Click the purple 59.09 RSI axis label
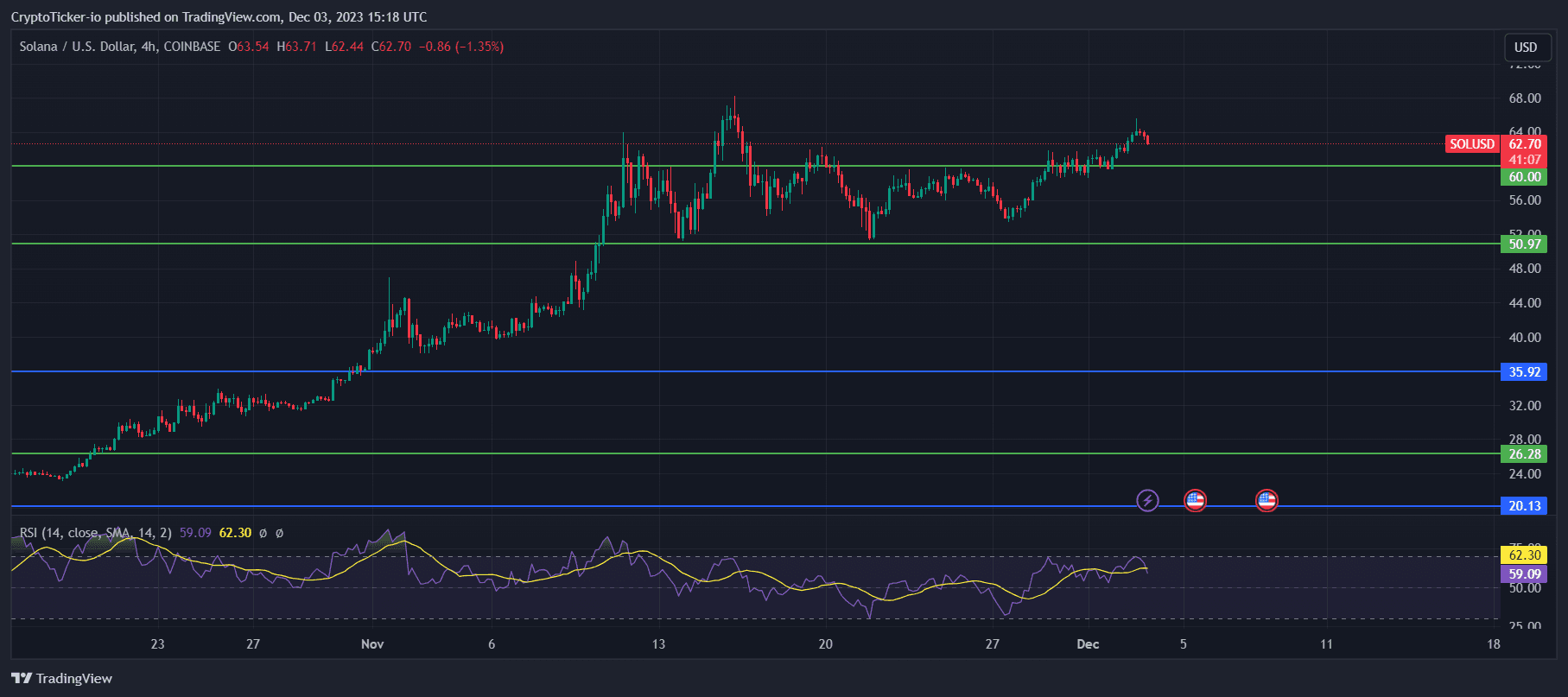The height and width of the screenshot is (697, 1568). coord(1524,574)
